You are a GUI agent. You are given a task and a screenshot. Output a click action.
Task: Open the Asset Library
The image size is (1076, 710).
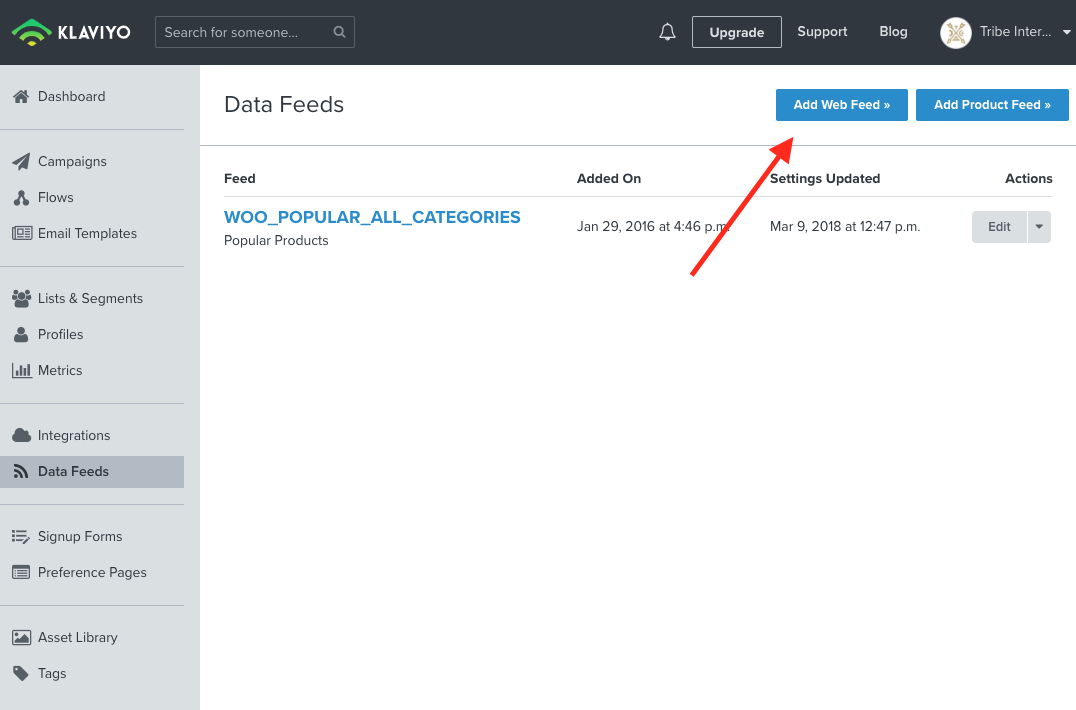click(78, 637)
